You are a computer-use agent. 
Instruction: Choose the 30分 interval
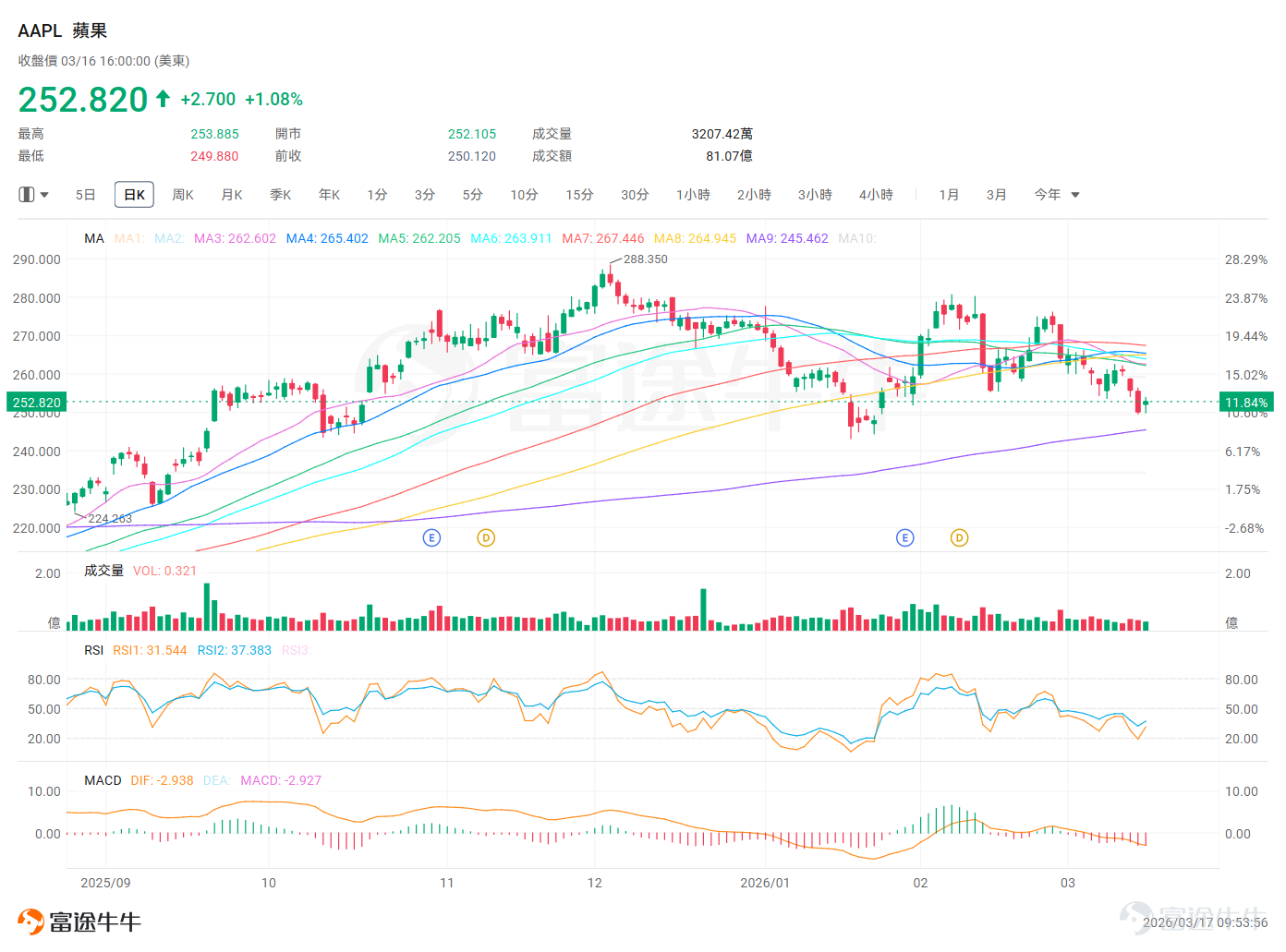click(x=635, y=195)
